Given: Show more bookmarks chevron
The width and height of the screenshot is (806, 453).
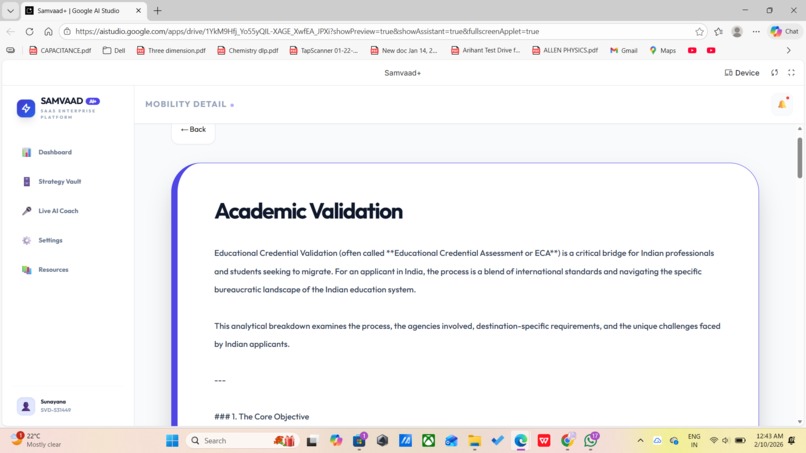Looking at the screenshot, I should pos(789,50).
